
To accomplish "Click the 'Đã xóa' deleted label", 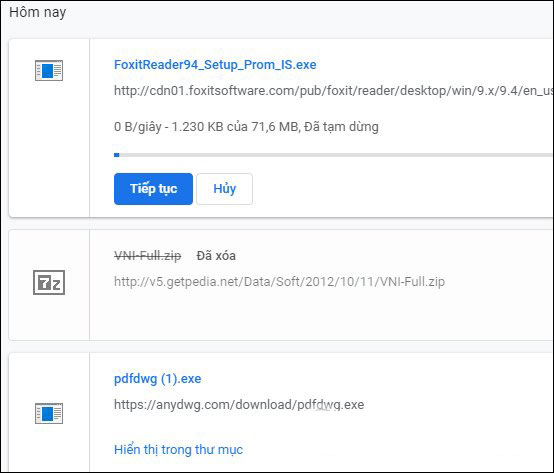I will (216, 255).
